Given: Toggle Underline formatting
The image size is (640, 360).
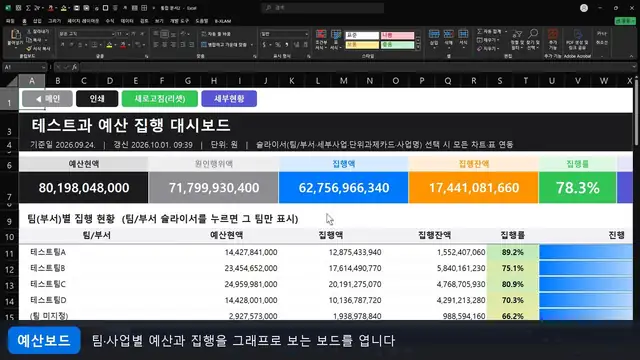Looking at the screenshot, I should [x=80, y=44].
